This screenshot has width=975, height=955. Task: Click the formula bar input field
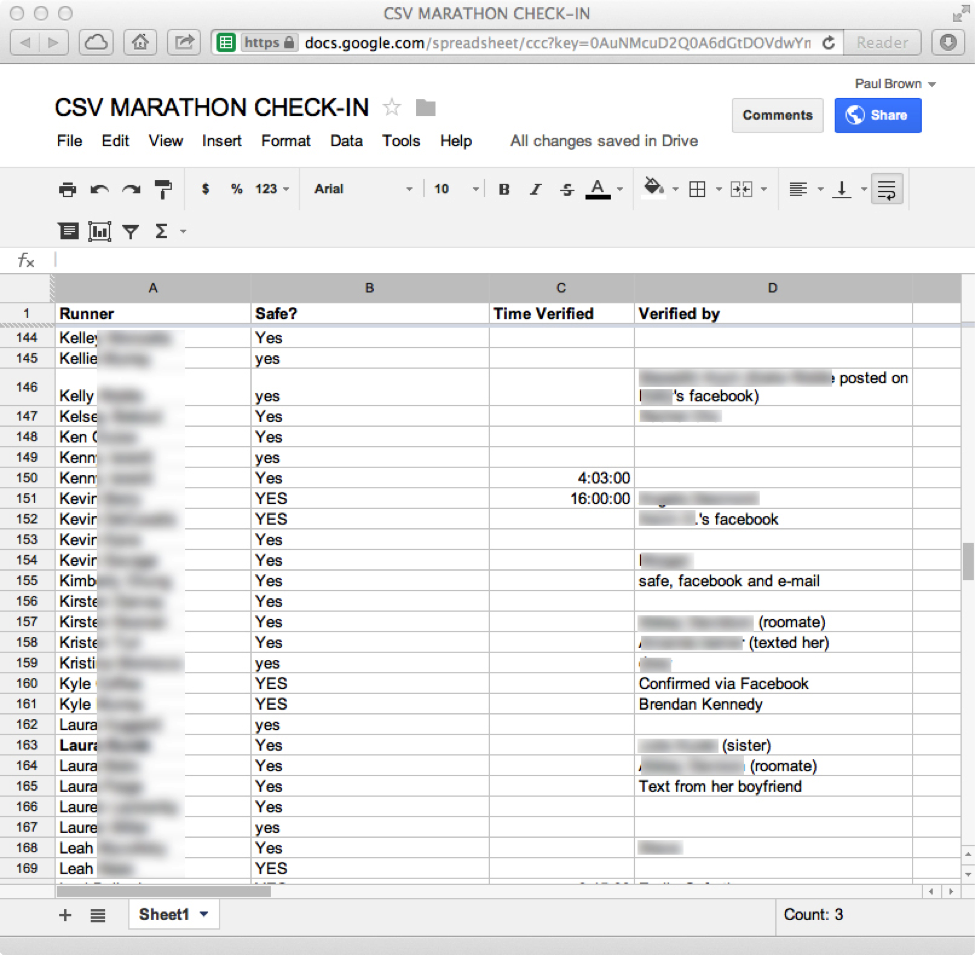pyautogui.click(x=500, y=260)
